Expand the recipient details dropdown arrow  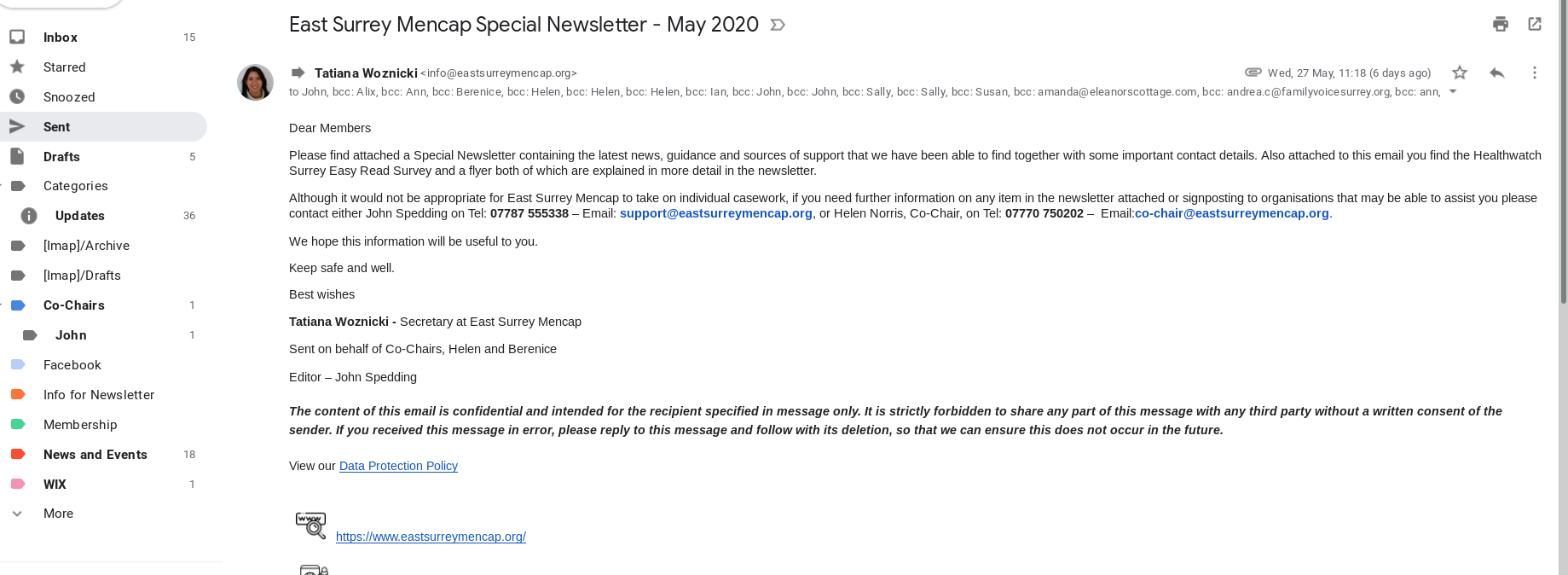(x=1453, y=92)
